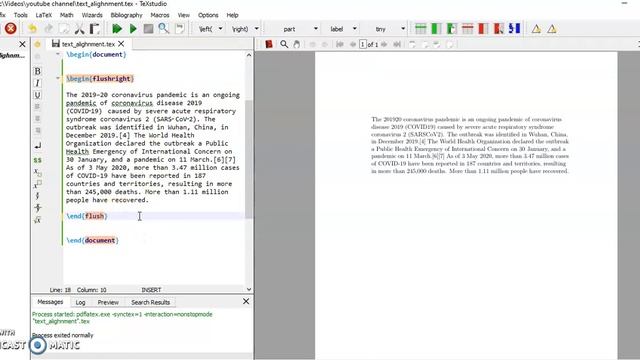Insert inline math with the $$ icon
Screen dimensions: 640x360
tap(38, 160)
